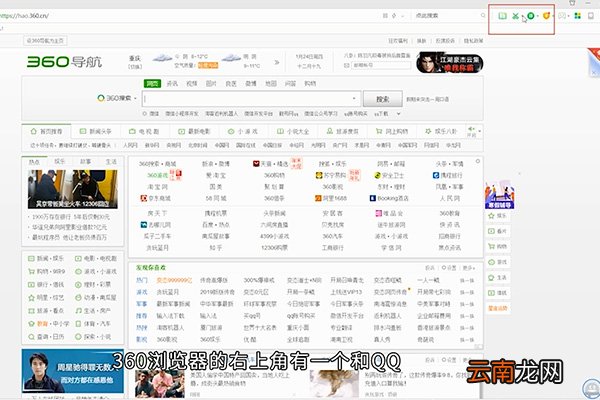The width and height of the screenshot is (600, 400).
Task: Click the shopping cart 购物 icon in the right sidebar
Action: click(x=492, y=247)
